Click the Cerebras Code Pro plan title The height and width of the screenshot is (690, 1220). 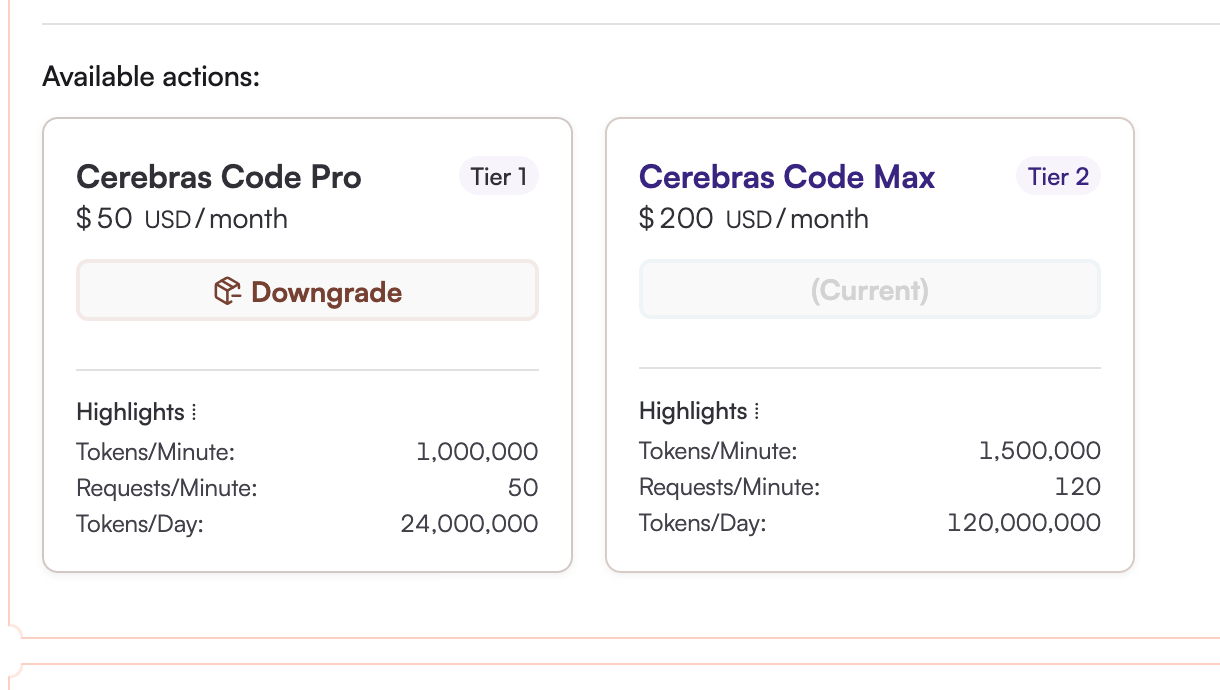tap(219, 177)
